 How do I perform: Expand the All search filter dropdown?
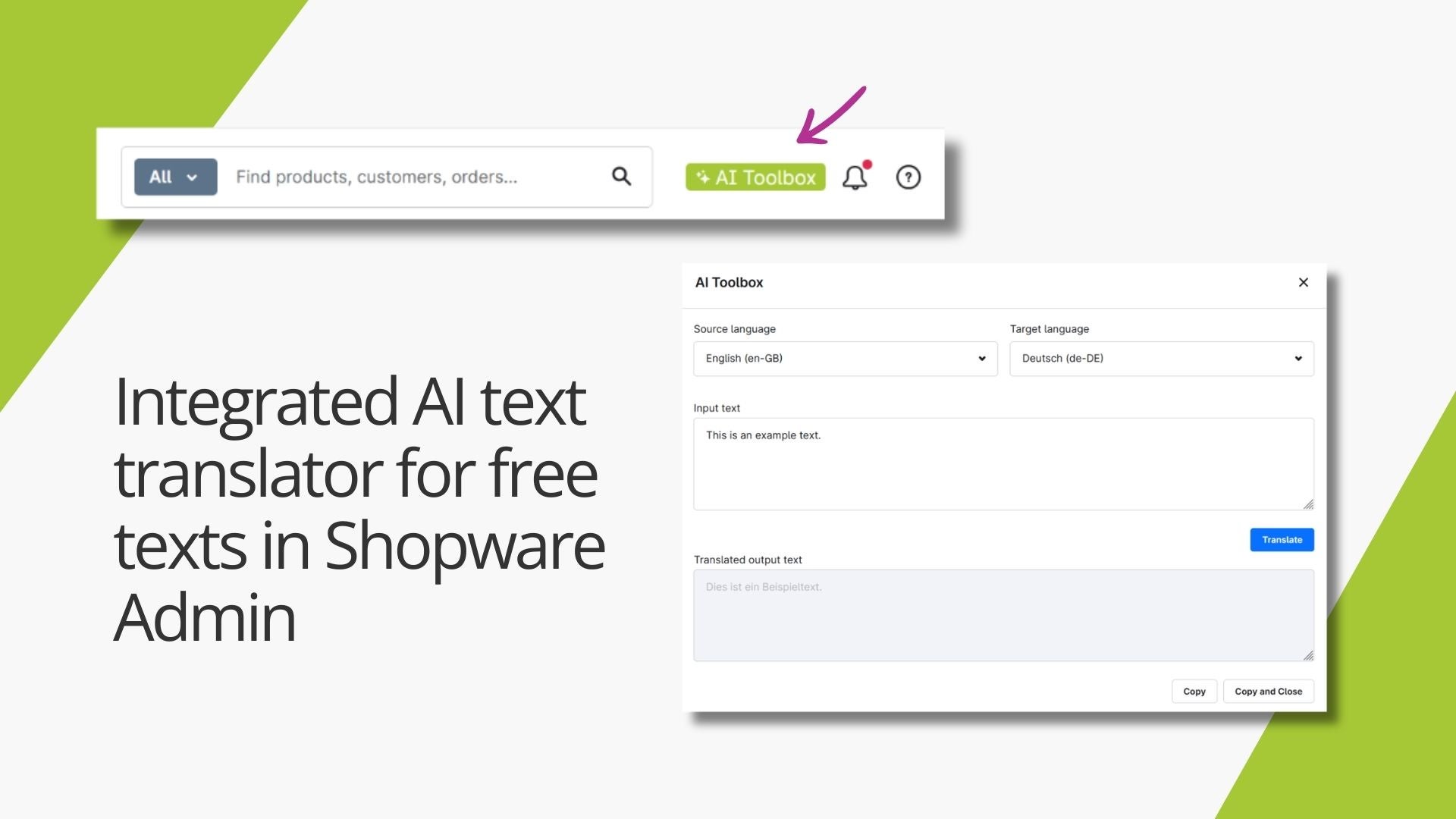click(x=175, y=177)
